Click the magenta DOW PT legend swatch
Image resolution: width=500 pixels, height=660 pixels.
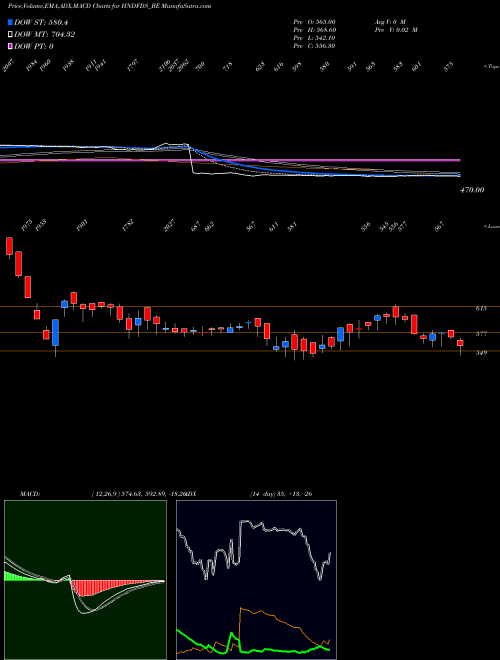click(x=10, y=46)
